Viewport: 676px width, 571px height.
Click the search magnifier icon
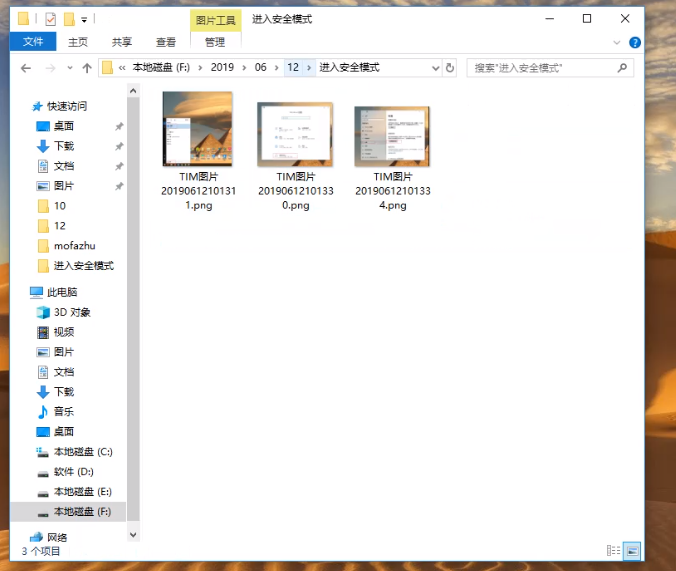coord(622,68)
